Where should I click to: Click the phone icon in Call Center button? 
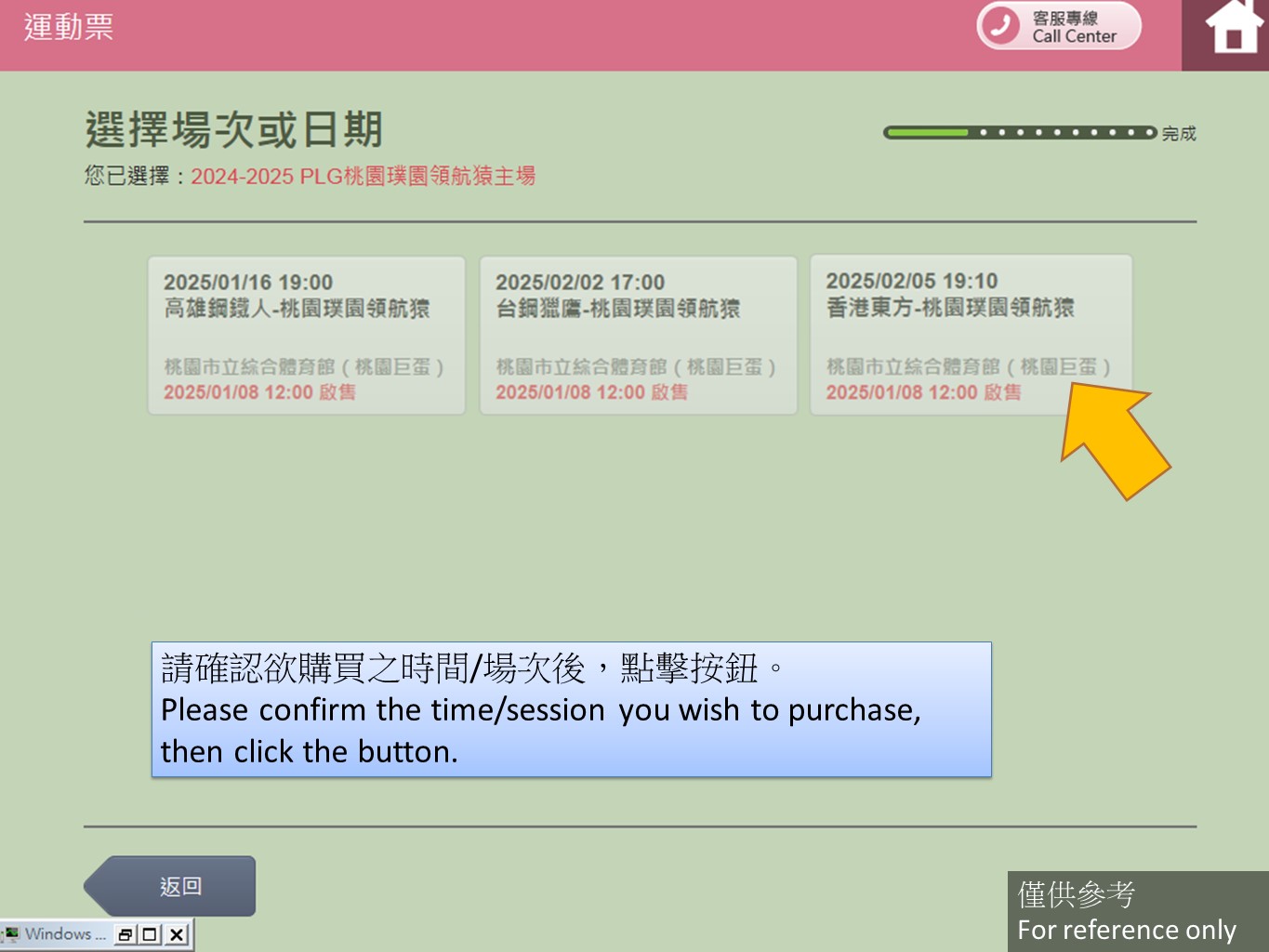[1000, 26]
